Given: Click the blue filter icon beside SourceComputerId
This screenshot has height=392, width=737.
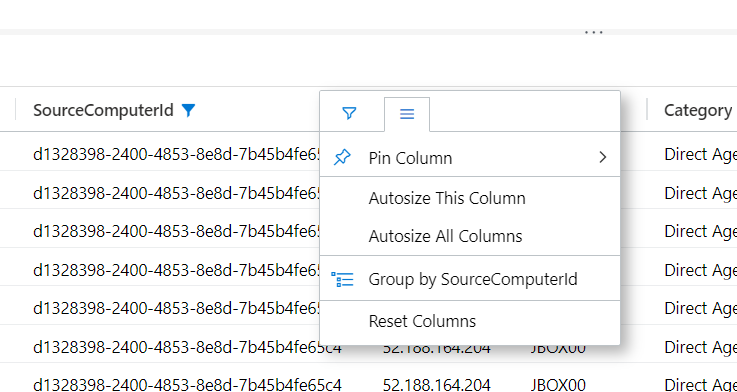Looking at the screenshot, I should coord(188,110).
